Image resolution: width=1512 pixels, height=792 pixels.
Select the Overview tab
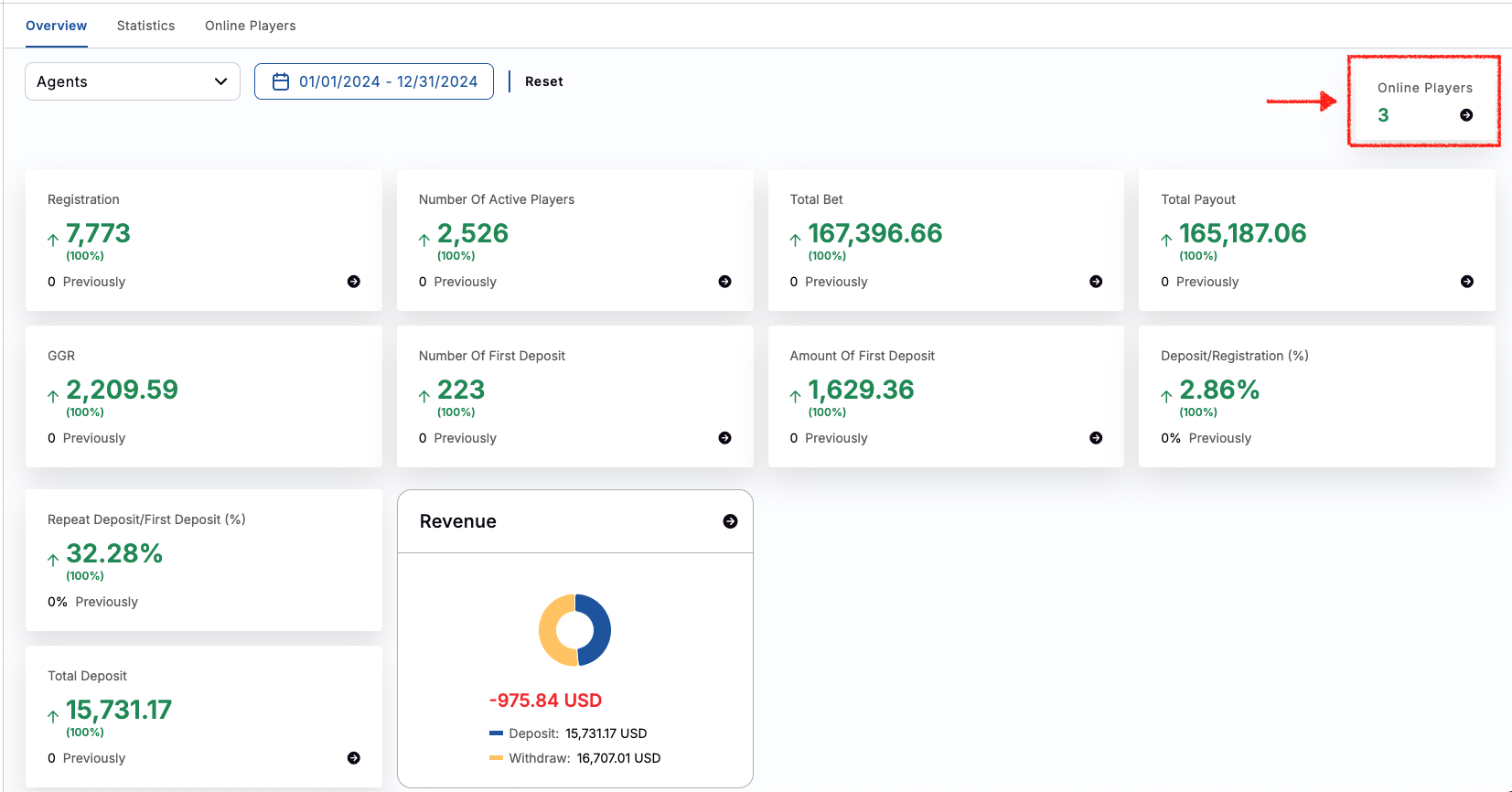[56, 26]
